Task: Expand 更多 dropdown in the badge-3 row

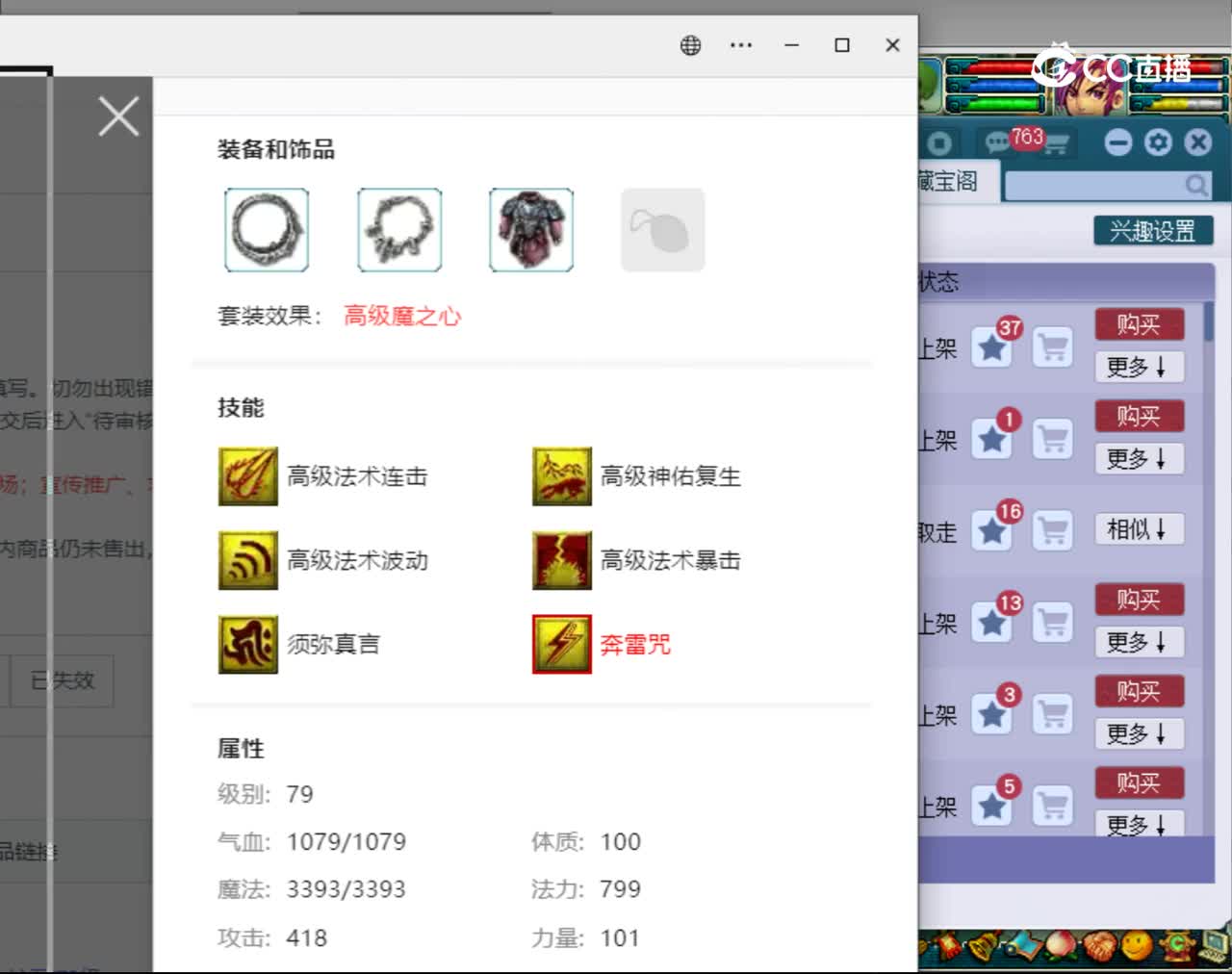Action: pos(1140,733)
